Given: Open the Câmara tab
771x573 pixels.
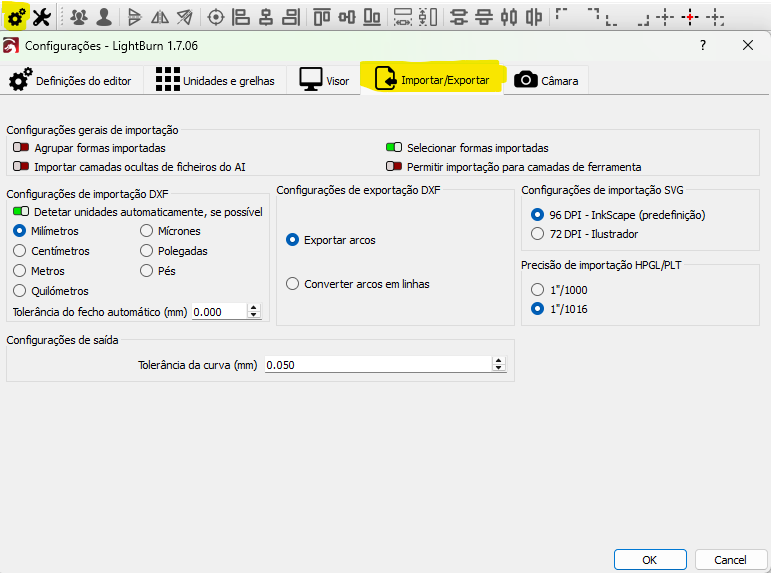Looking at the screenshot, I should 546,81.
